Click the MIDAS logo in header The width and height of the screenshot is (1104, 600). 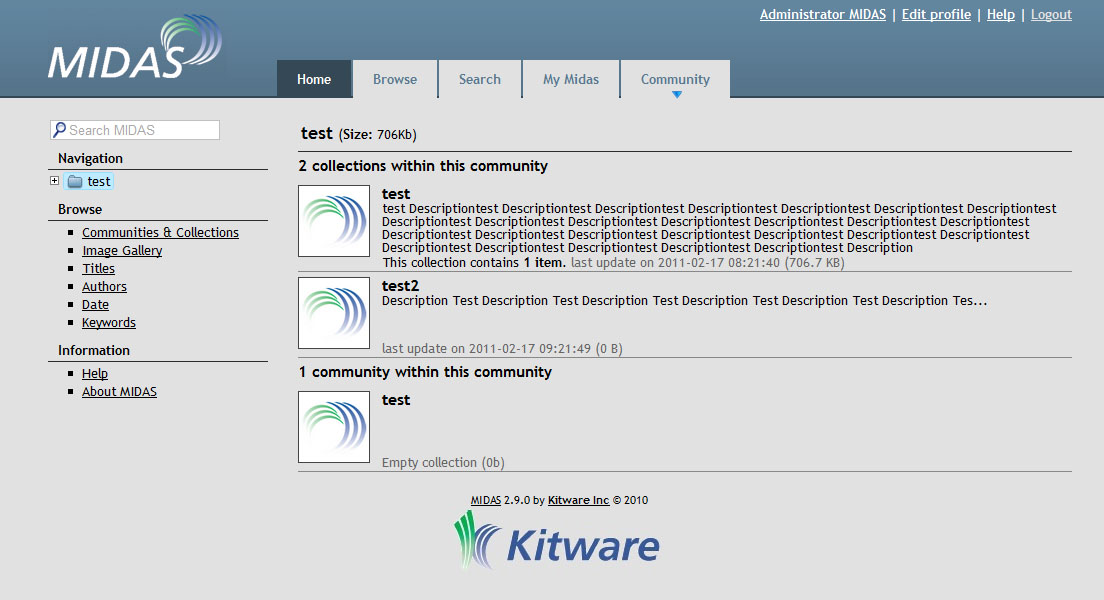click(x=135, y=48)
